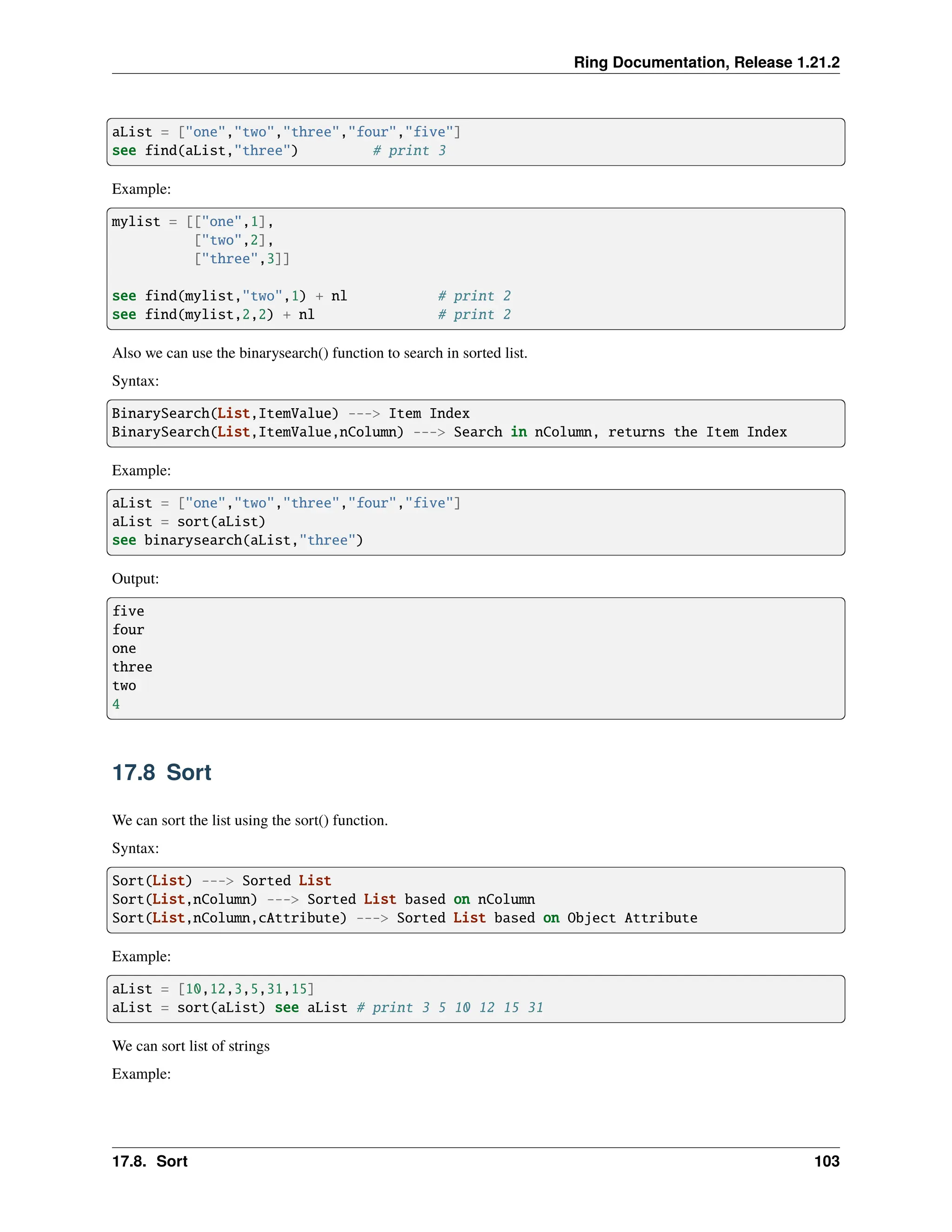
Task: Click the 'aList = [10,12,3,5,31,15]' code line
Action: 212,989
